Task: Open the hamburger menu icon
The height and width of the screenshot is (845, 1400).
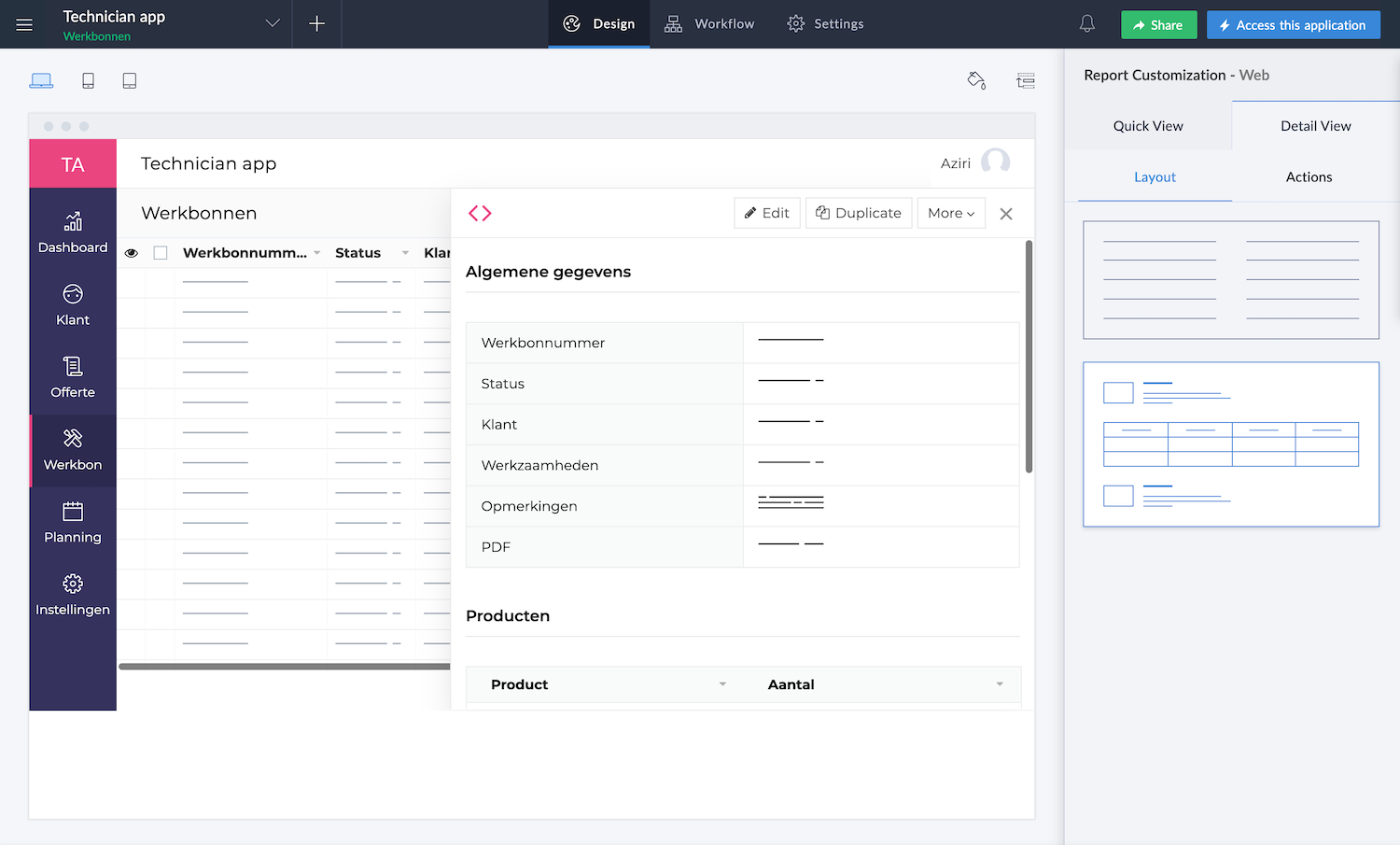Action: tap(24, 24)
